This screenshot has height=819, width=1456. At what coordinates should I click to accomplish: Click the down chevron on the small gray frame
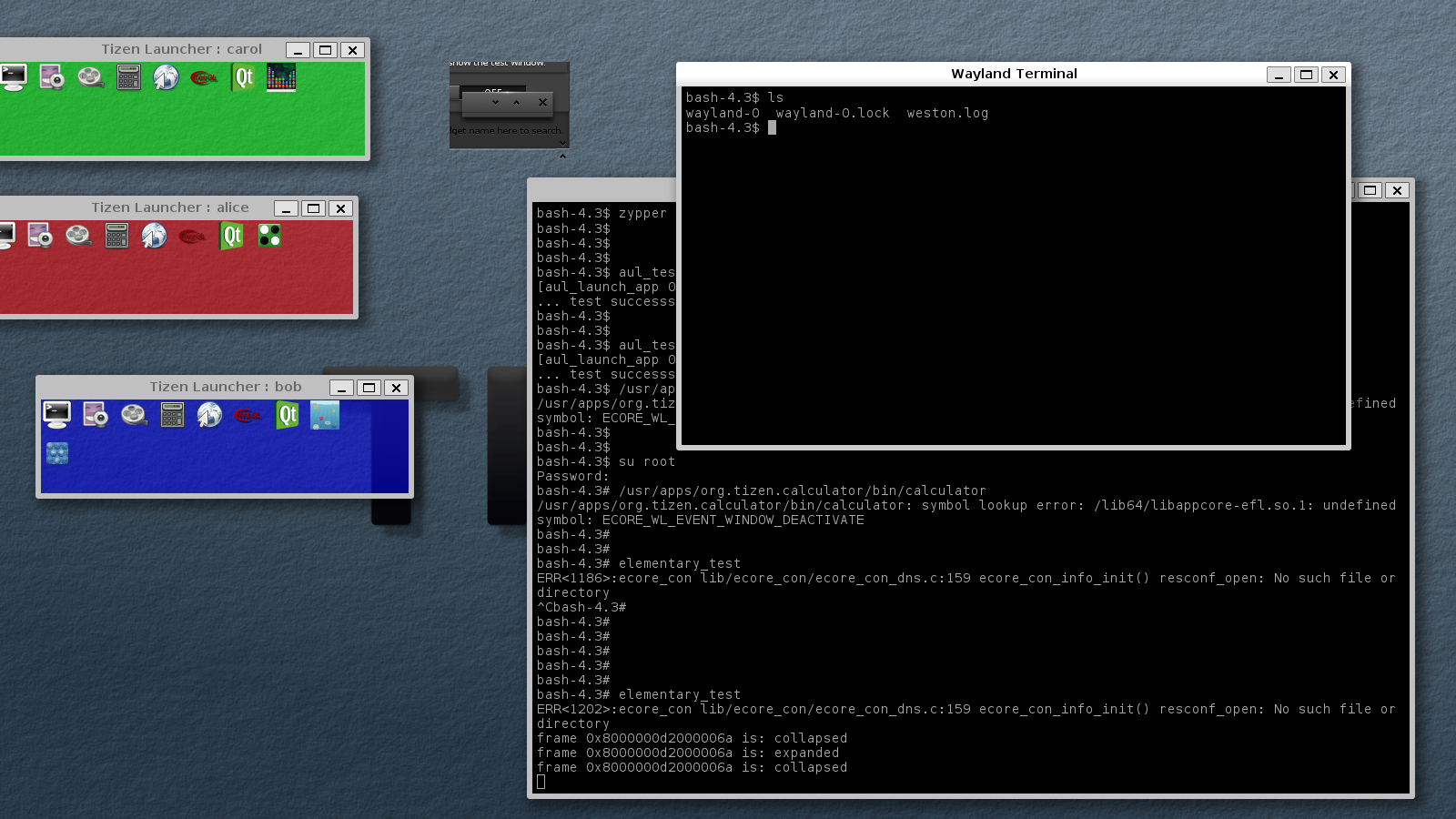pyautogui.click(x=495, y=103)
